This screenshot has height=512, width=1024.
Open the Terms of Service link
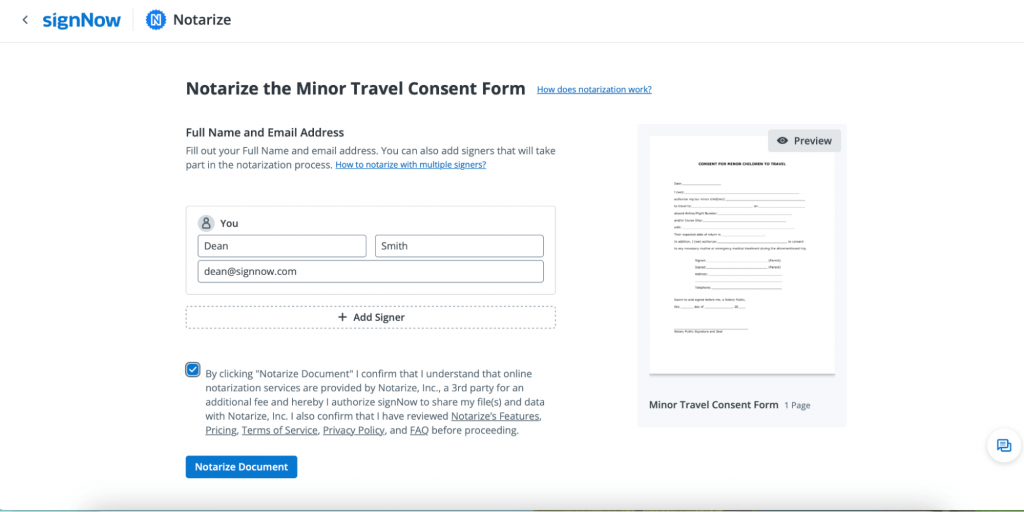(x=279, y=431)
